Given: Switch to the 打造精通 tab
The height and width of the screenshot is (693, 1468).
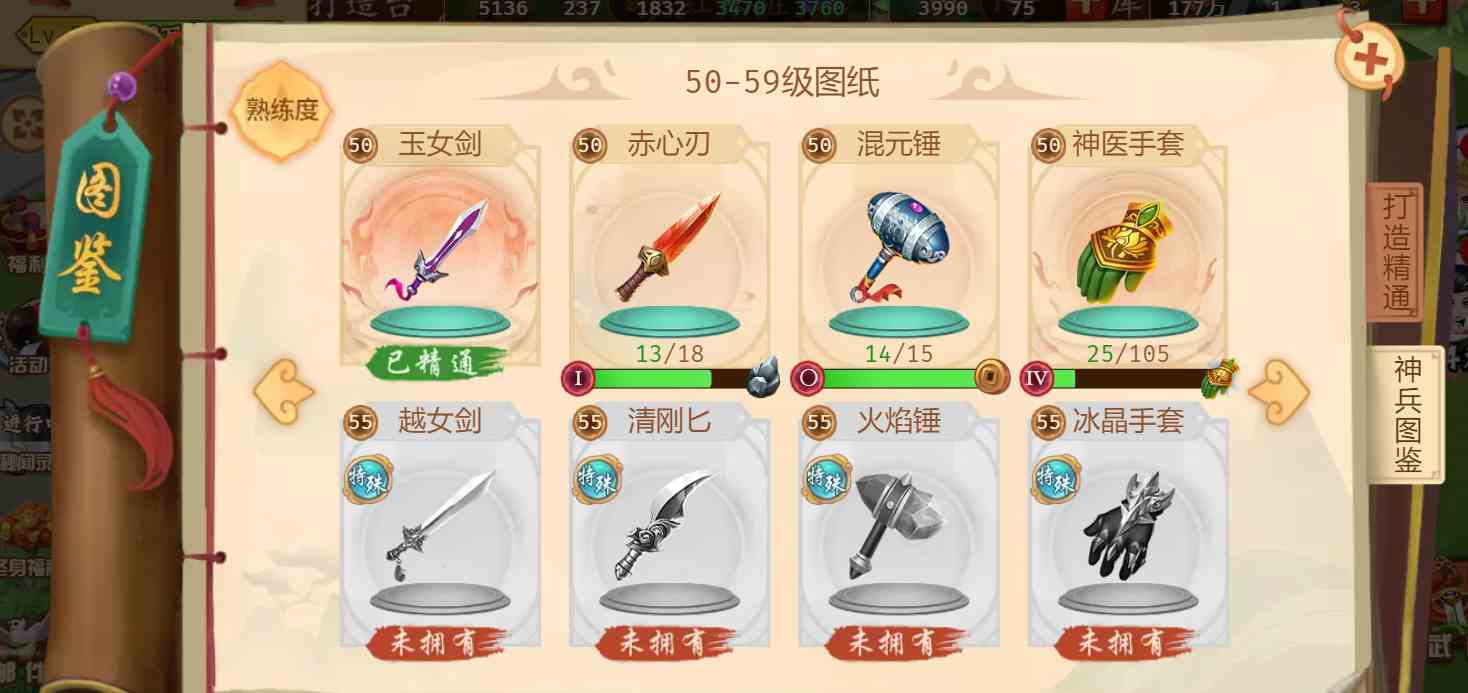Looking at the screenshot, I should coord(1395,251).
